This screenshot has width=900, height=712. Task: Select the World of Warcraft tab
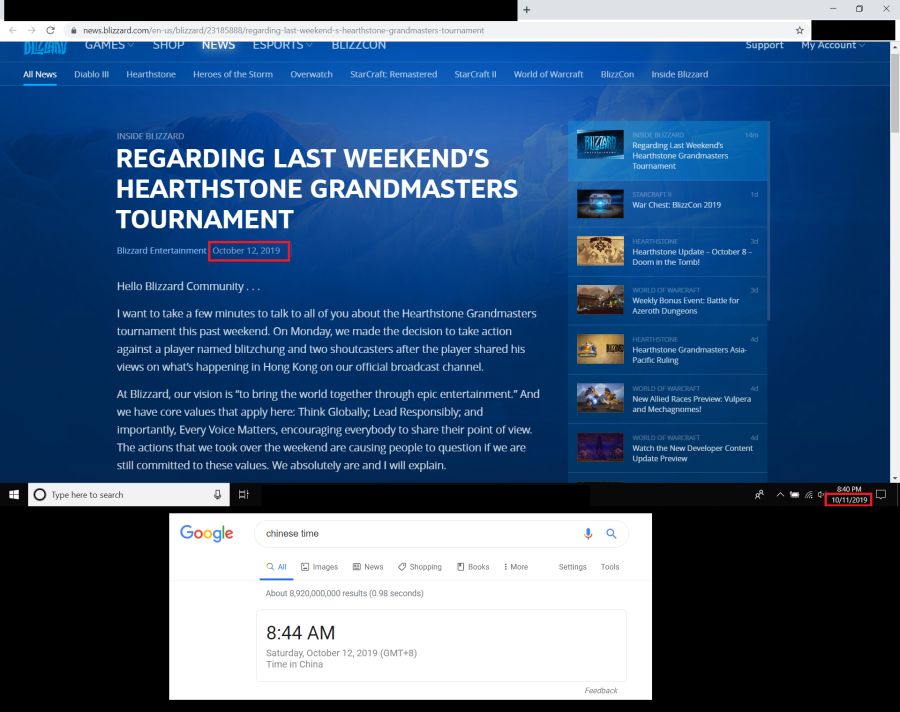click(x=548, y=74)
